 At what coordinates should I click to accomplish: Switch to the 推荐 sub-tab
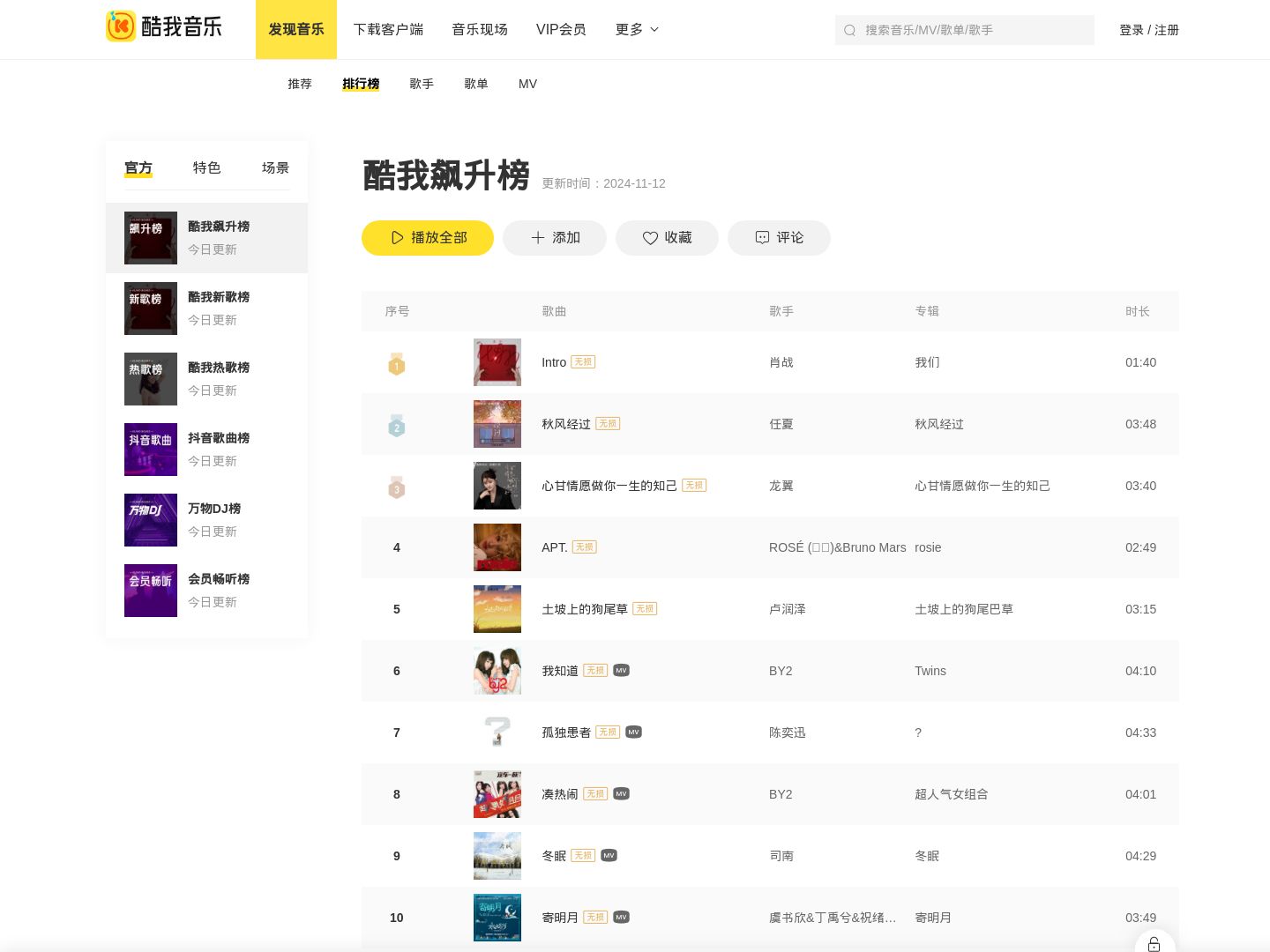[x=300, y=84]
